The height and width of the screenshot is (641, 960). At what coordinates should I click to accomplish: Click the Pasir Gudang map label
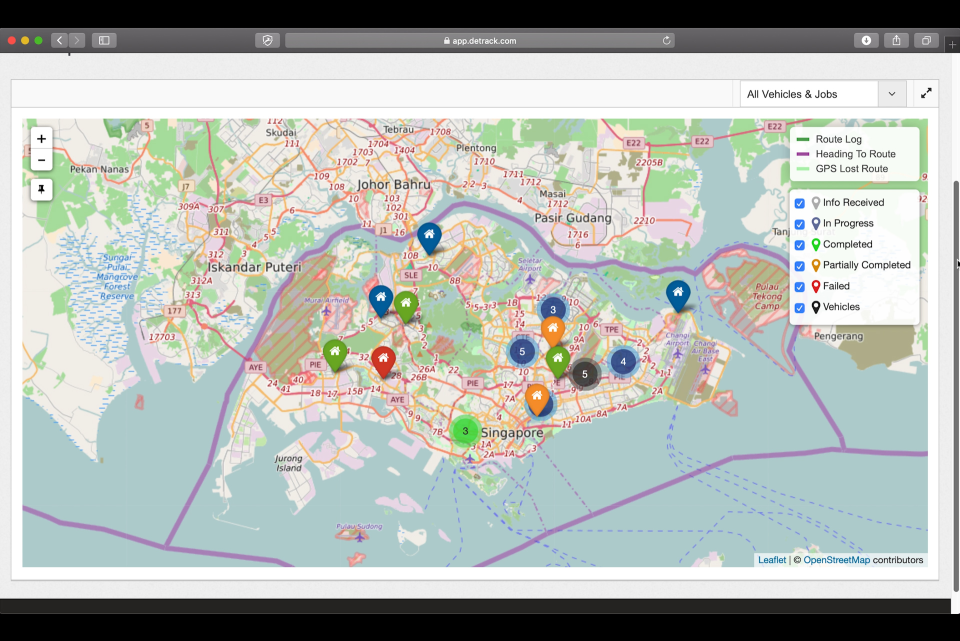point(573,218)
